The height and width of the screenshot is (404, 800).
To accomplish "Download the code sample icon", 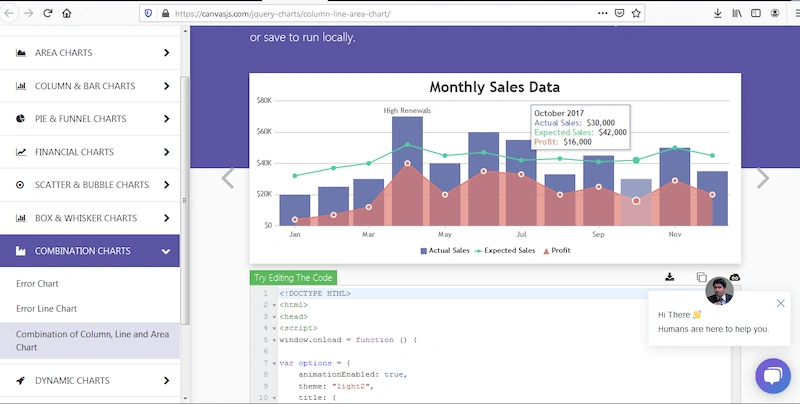I will pos(670,277).
